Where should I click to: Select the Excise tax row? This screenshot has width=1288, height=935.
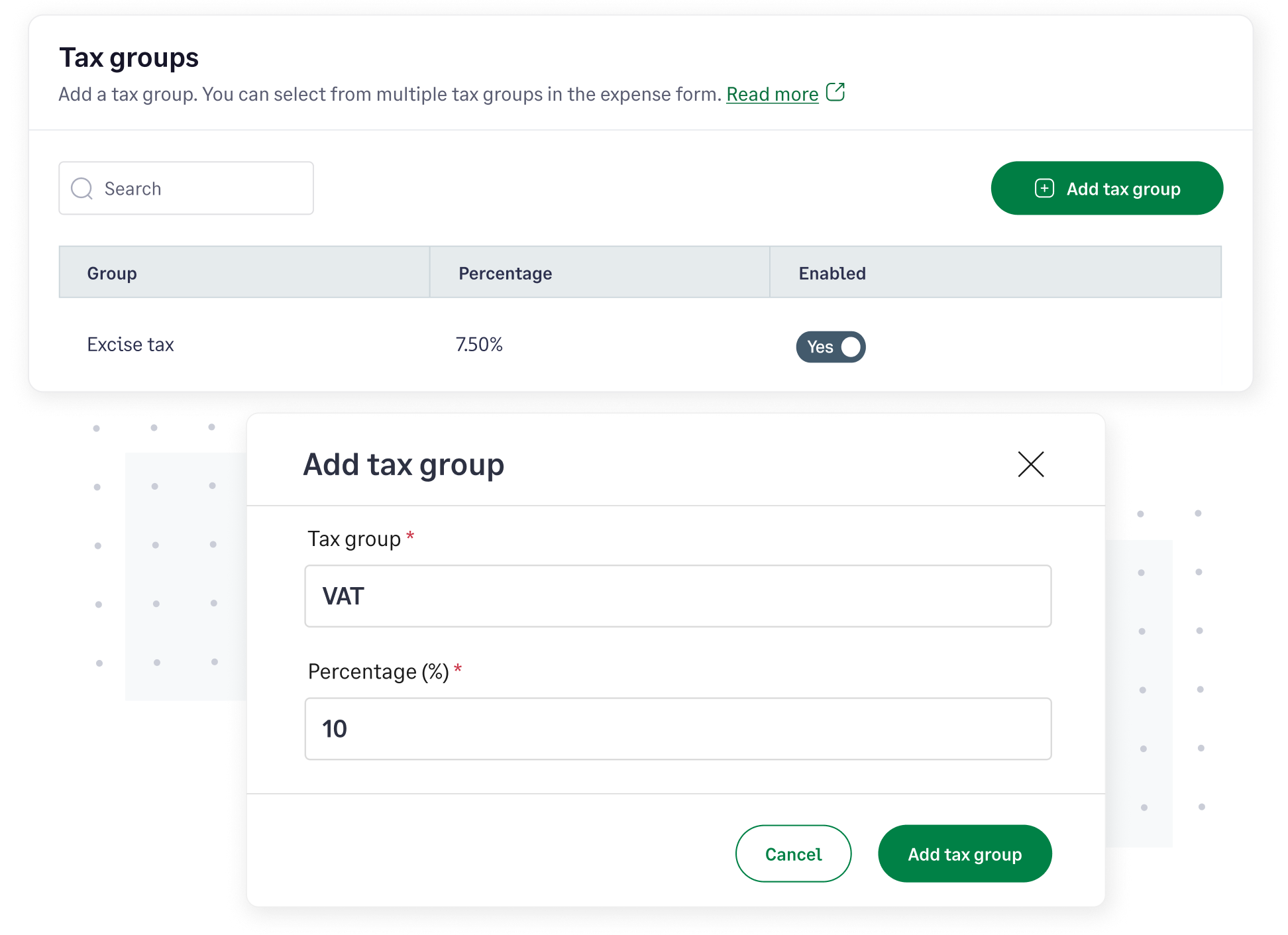point(130,344)
